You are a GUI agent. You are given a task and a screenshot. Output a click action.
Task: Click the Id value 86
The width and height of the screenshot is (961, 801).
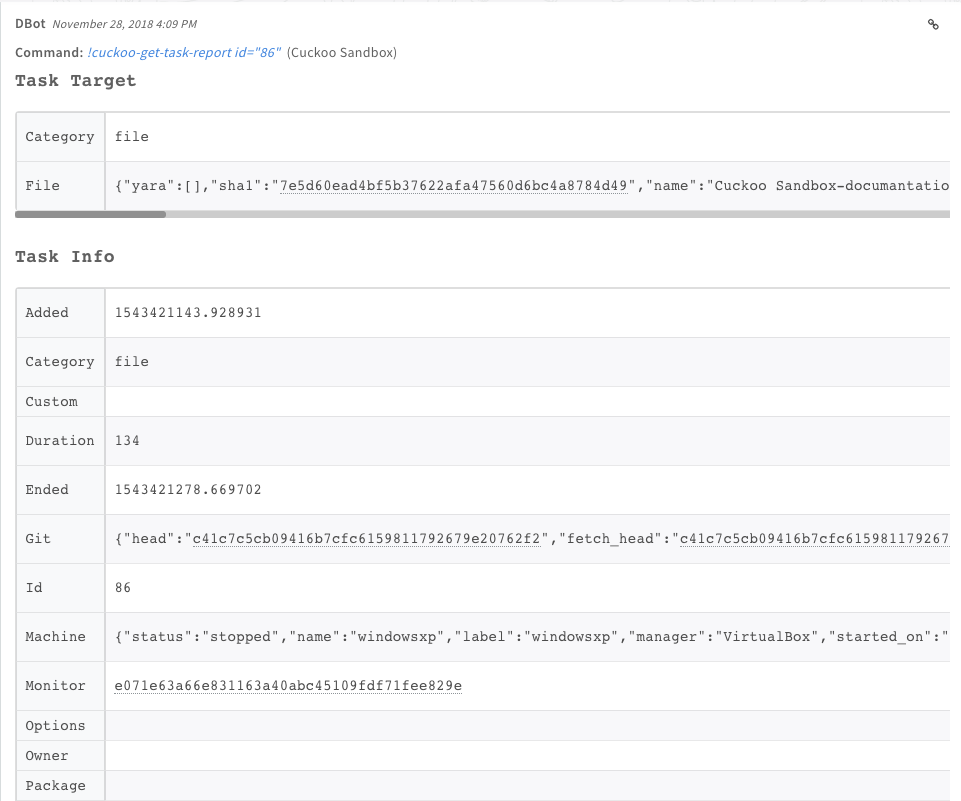click(x=123, y=588)
